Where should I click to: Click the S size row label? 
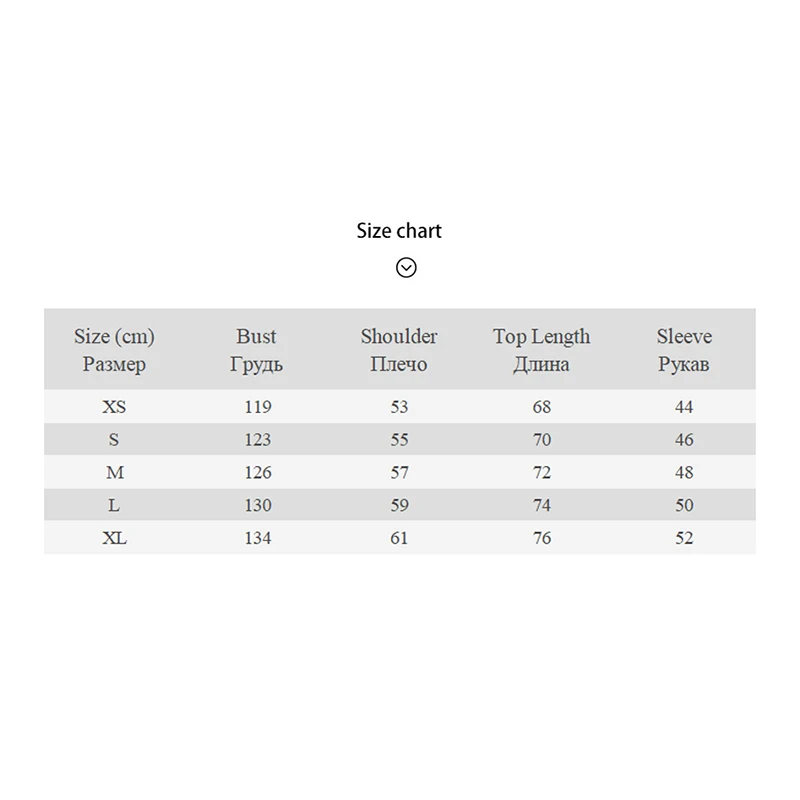[114, 440]
